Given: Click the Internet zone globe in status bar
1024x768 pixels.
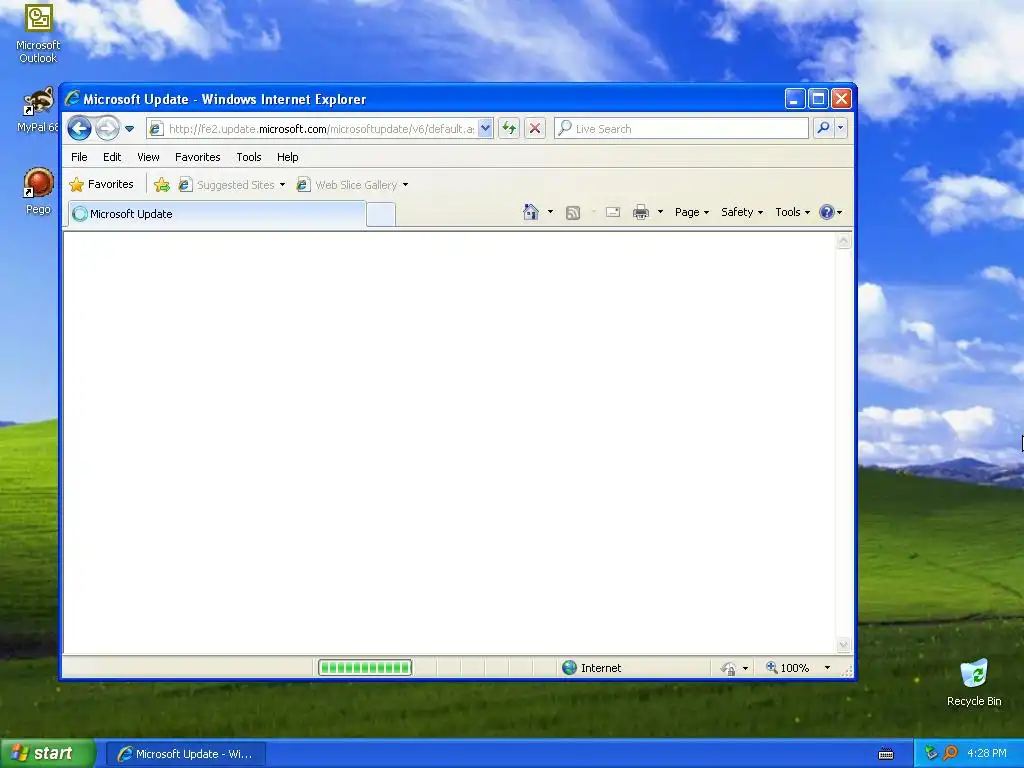Looking at the screenshot, I should tap(569, 667).
